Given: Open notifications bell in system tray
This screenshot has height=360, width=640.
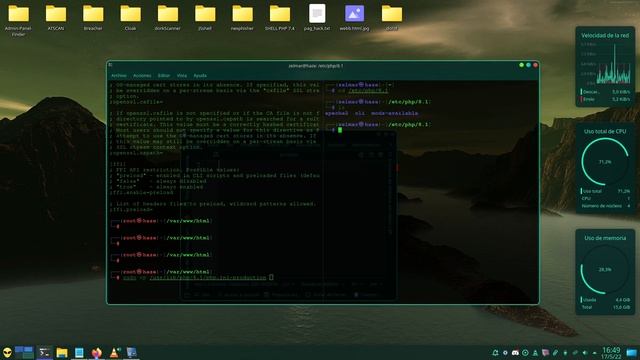Looking at the screenshot, I should 495,353.
